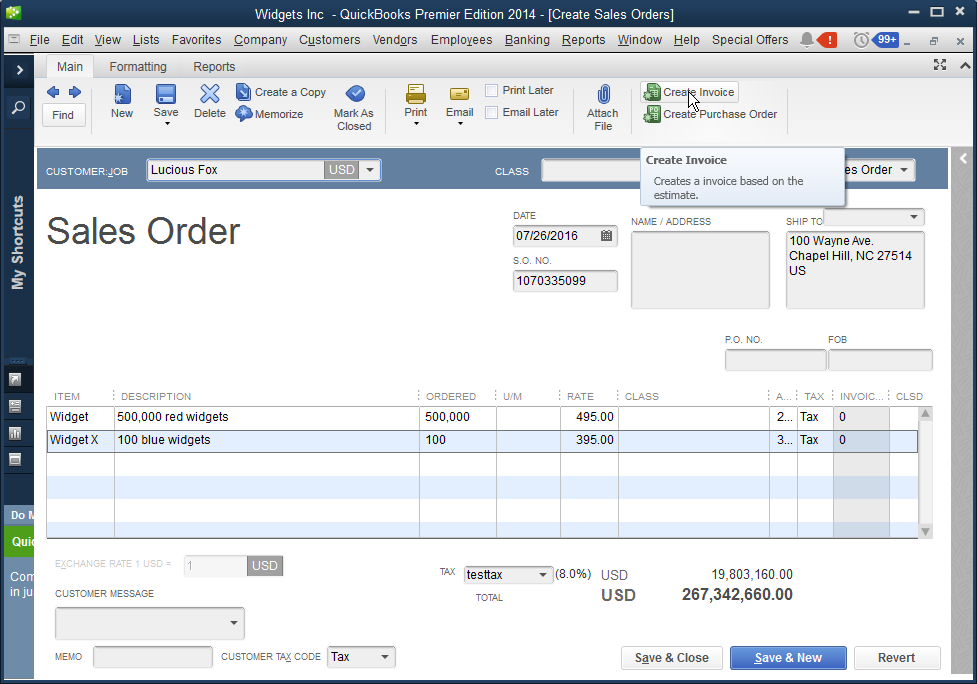
Task: Click the FOB input field
Action: 880,360
